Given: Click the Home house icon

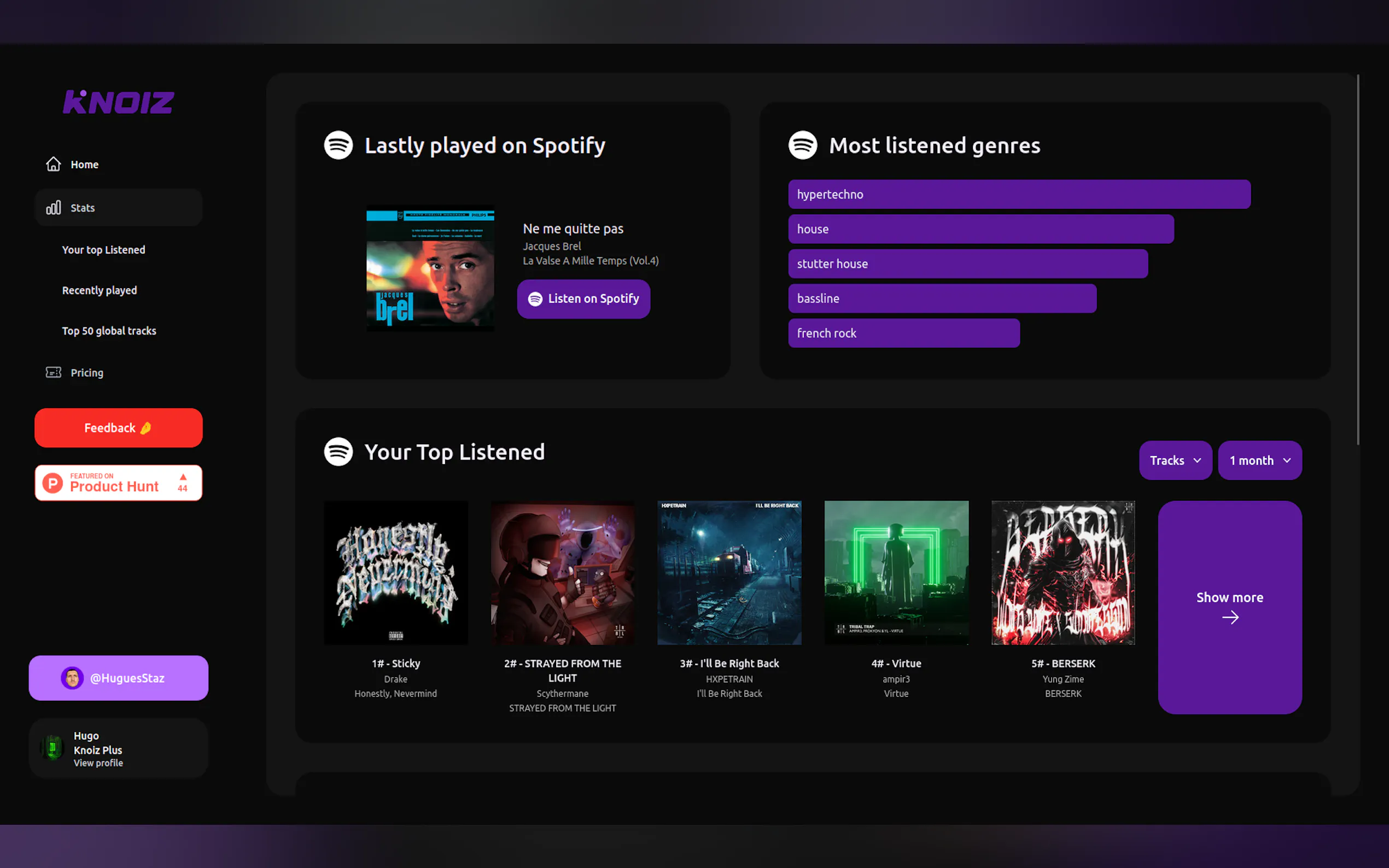Looking at the screenshot, I should (x=54, y=164).
